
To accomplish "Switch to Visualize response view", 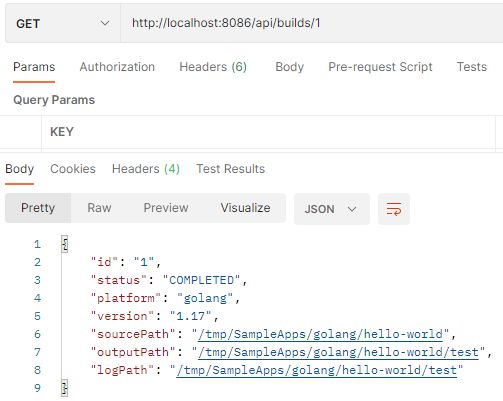I will [x=245, y=208].
